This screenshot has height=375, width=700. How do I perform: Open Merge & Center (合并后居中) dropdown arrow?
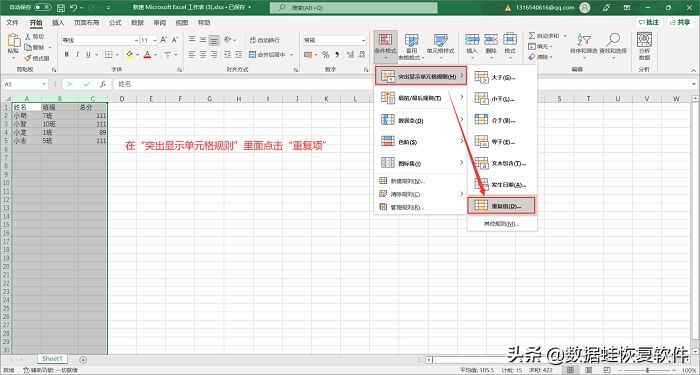pos(291,55)
